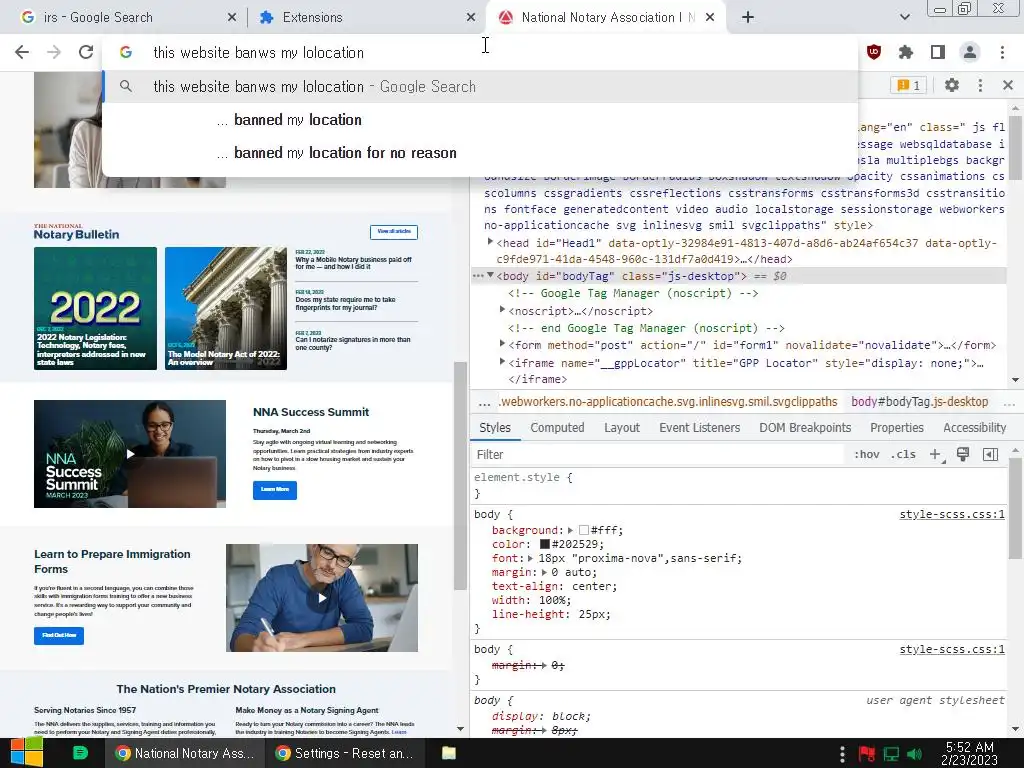1024x768 pixels.
Task: Click Find Out How under Immigration Forms
Action: point(59,635)
